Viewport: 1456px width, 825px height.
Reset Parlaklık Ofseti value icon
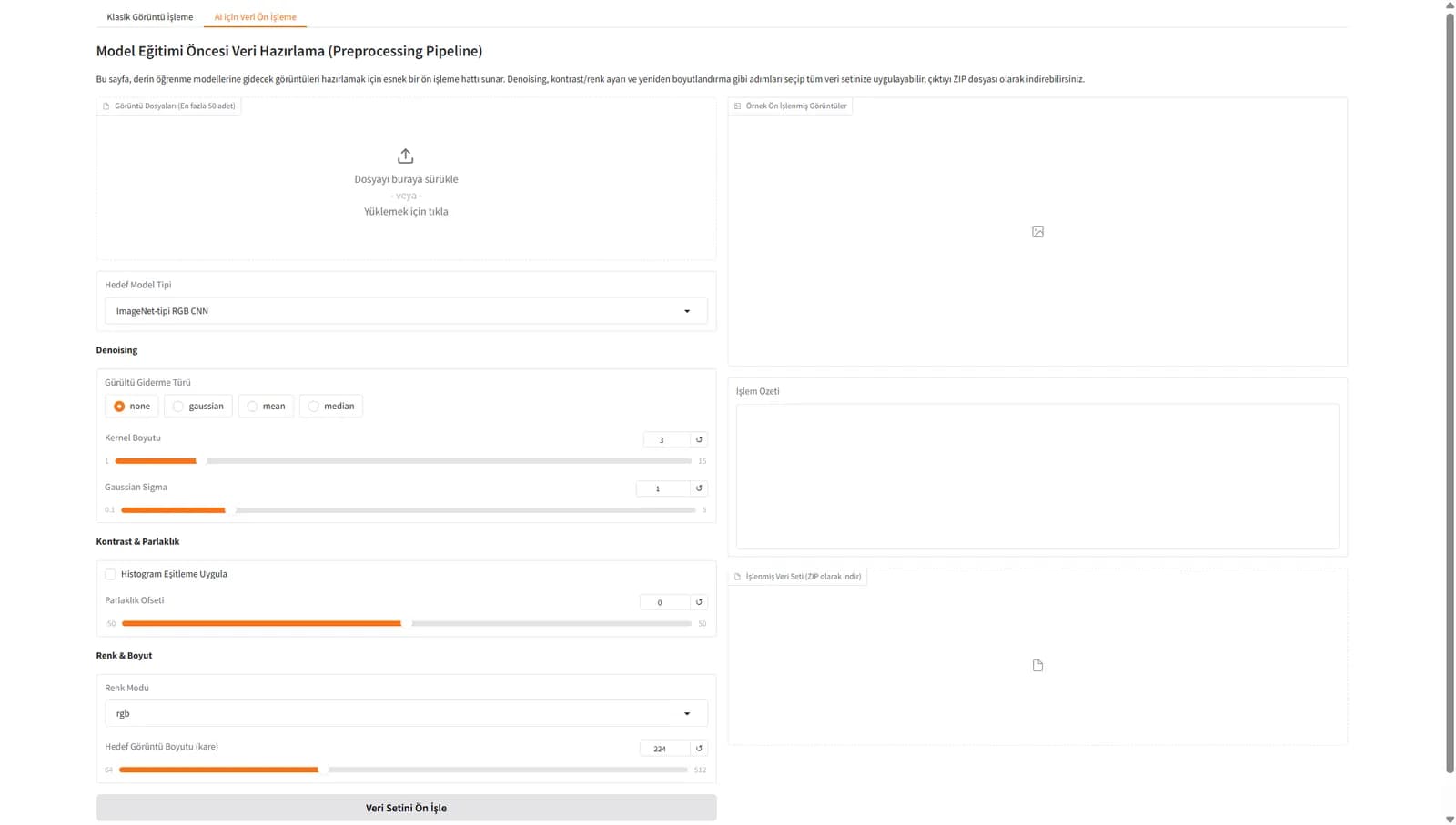[699, 602]
